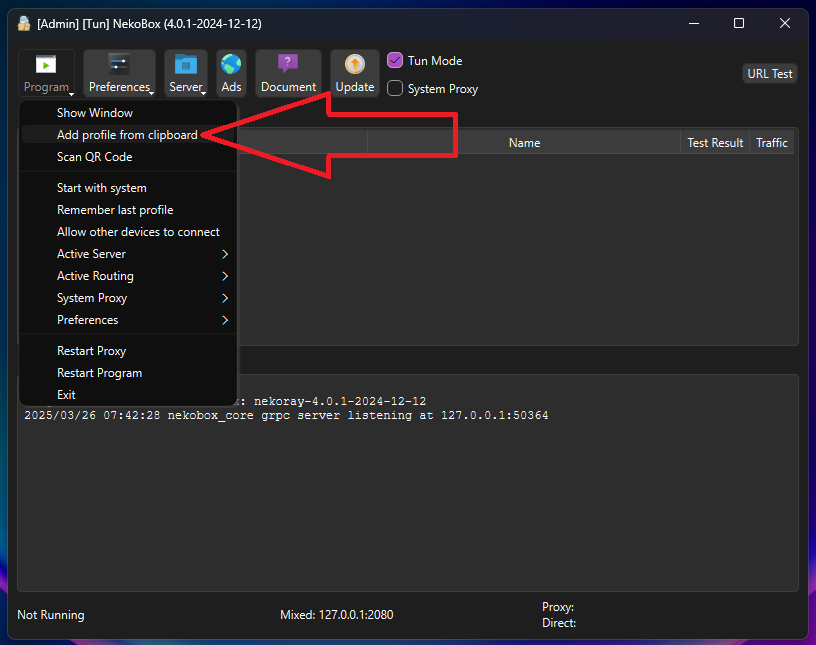This screenshot has height=645, width=816.
Task: Disable the Tun Mode checkbox
Action: 395,60
